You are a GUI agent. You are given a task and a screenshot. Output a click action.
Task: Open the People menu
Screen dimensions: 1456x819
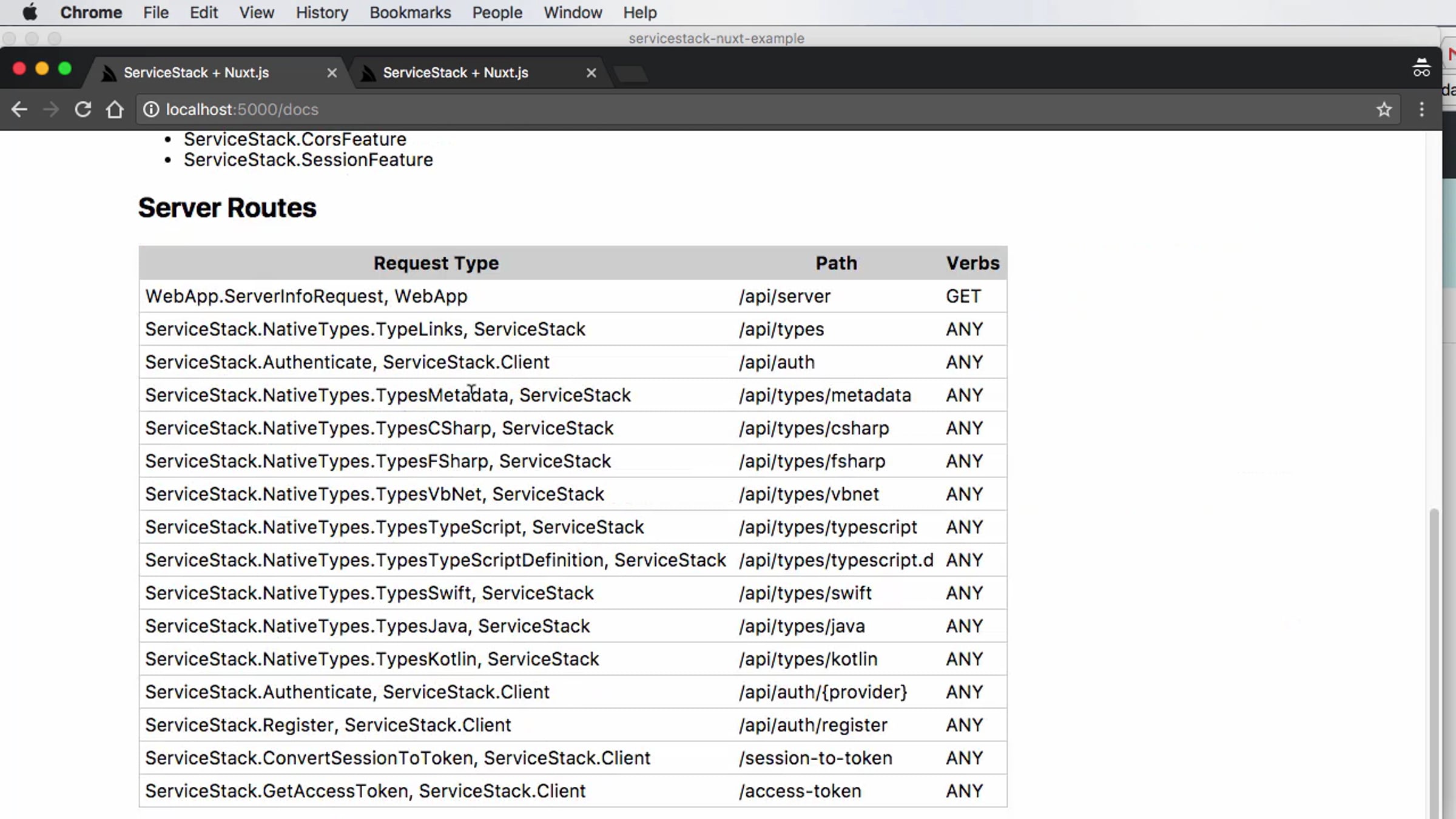tap(497, 12)
